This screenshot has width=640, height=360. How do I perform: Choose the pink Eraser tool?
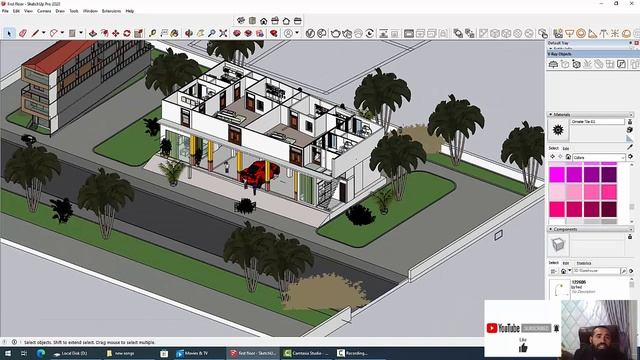23,33
